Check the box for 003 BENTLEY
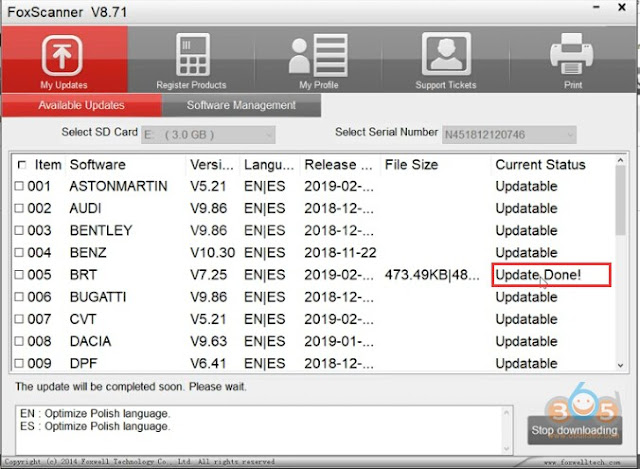640x469 pixels. coord(19,230)
